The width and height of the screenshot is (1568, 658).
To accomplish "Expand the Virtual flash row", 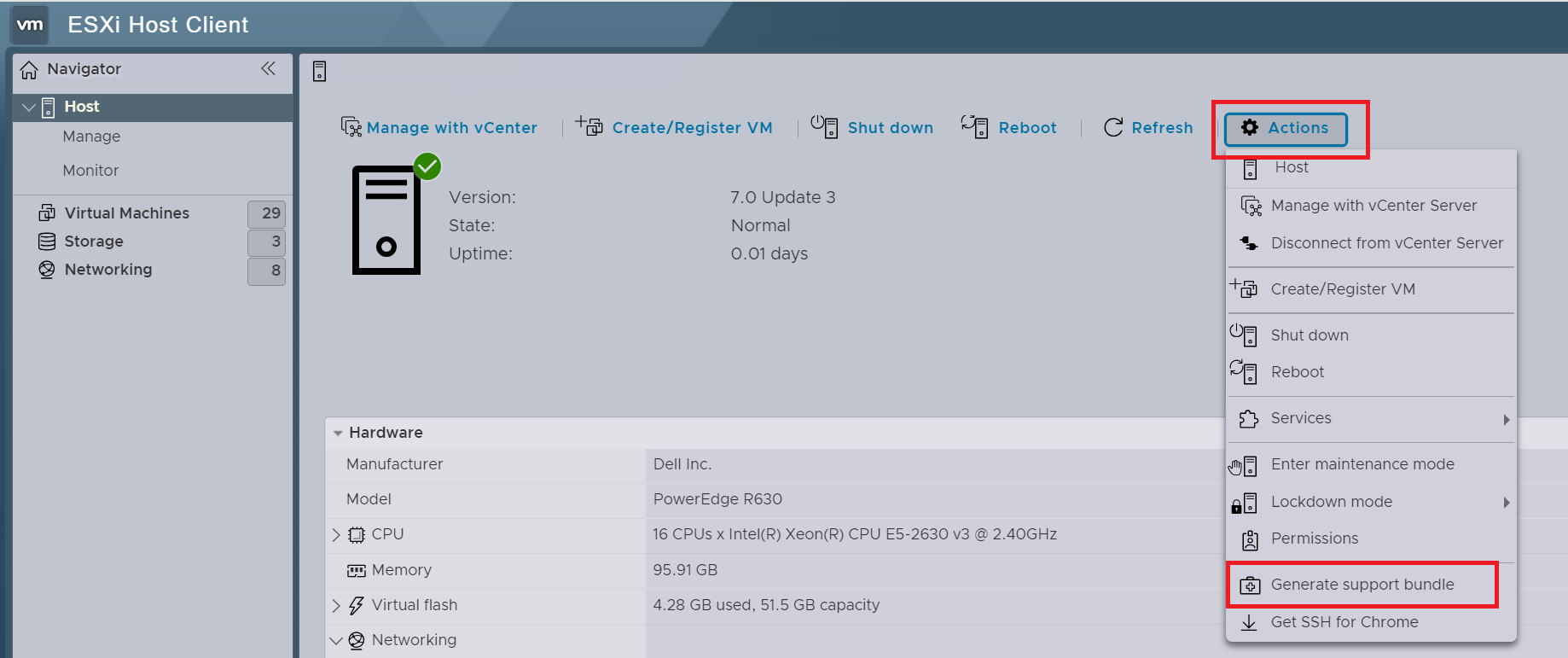I will pyautogui.click(x=336, y=606).
